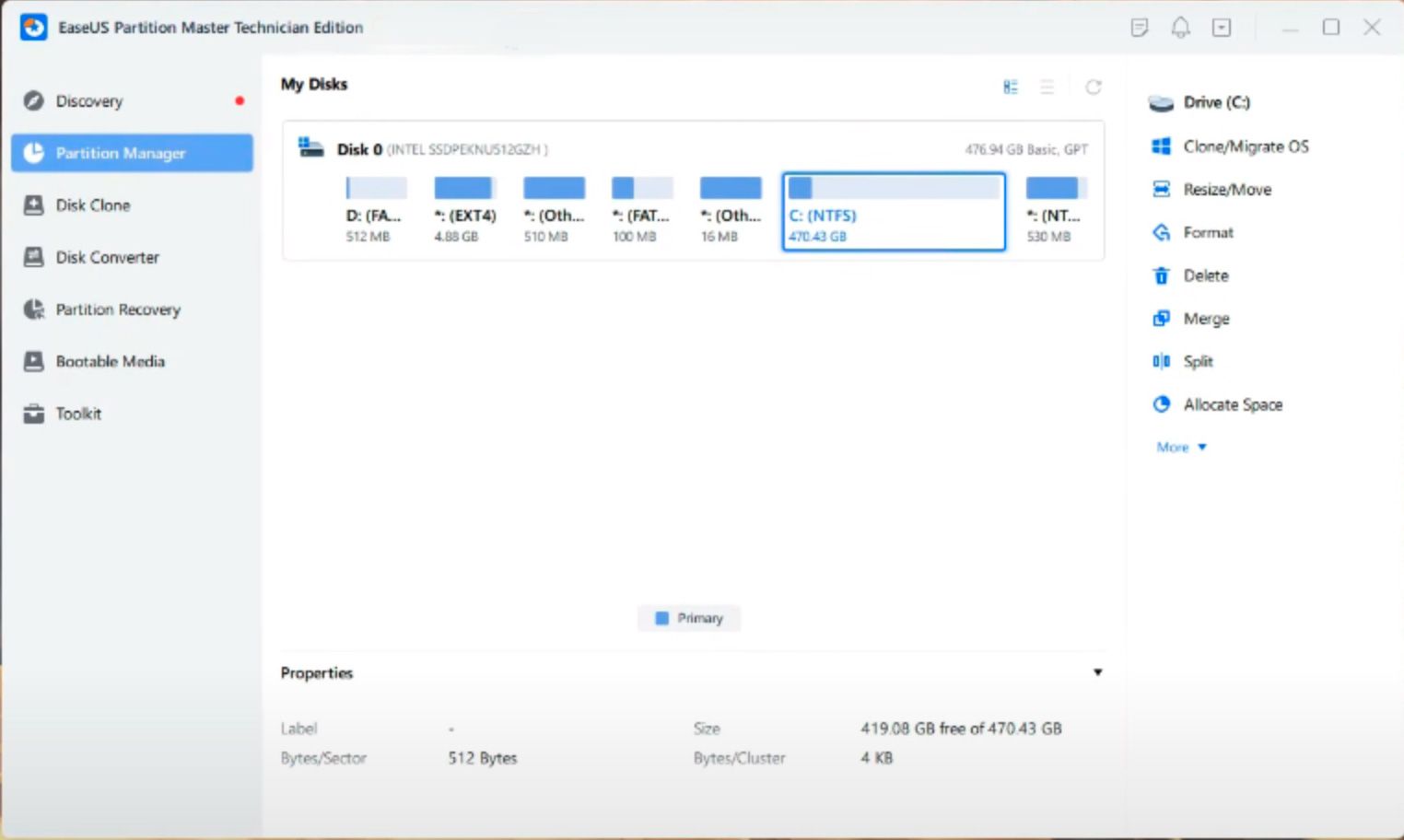Open the Disk Clone icon
Image resolution: width=1404 pixels, height=840 pixels.
[x=34, y=204]
